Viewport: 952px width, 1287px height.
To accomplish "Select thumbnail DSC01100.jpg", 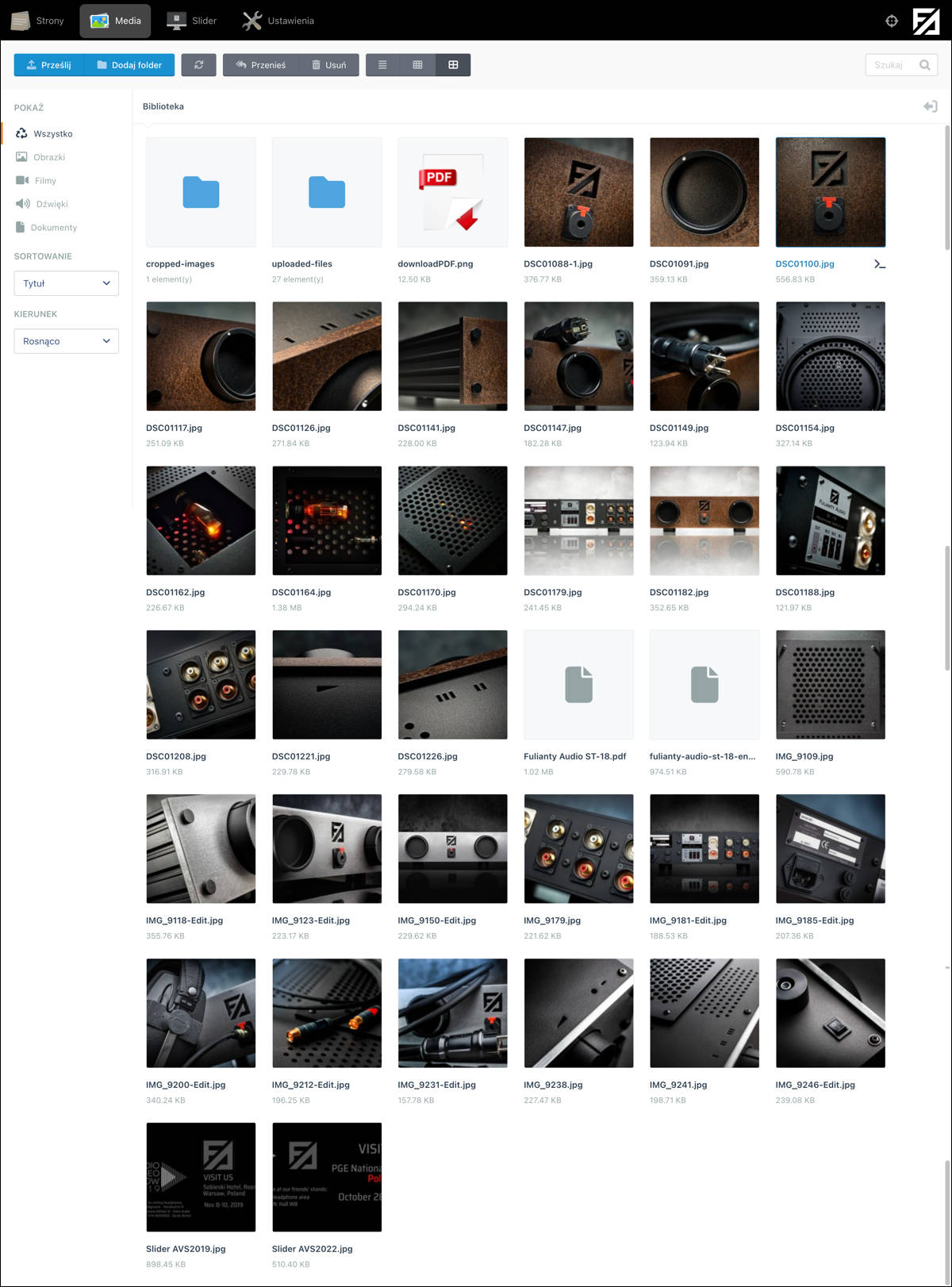I will tap(831, 192).
